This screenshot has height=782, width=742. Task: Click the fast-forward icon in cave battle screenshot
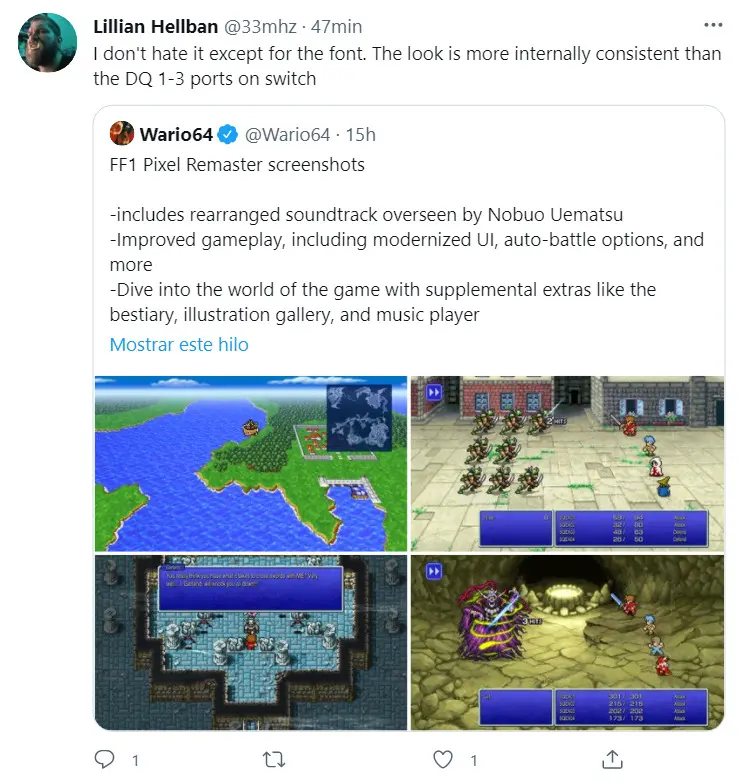(434, 571)
